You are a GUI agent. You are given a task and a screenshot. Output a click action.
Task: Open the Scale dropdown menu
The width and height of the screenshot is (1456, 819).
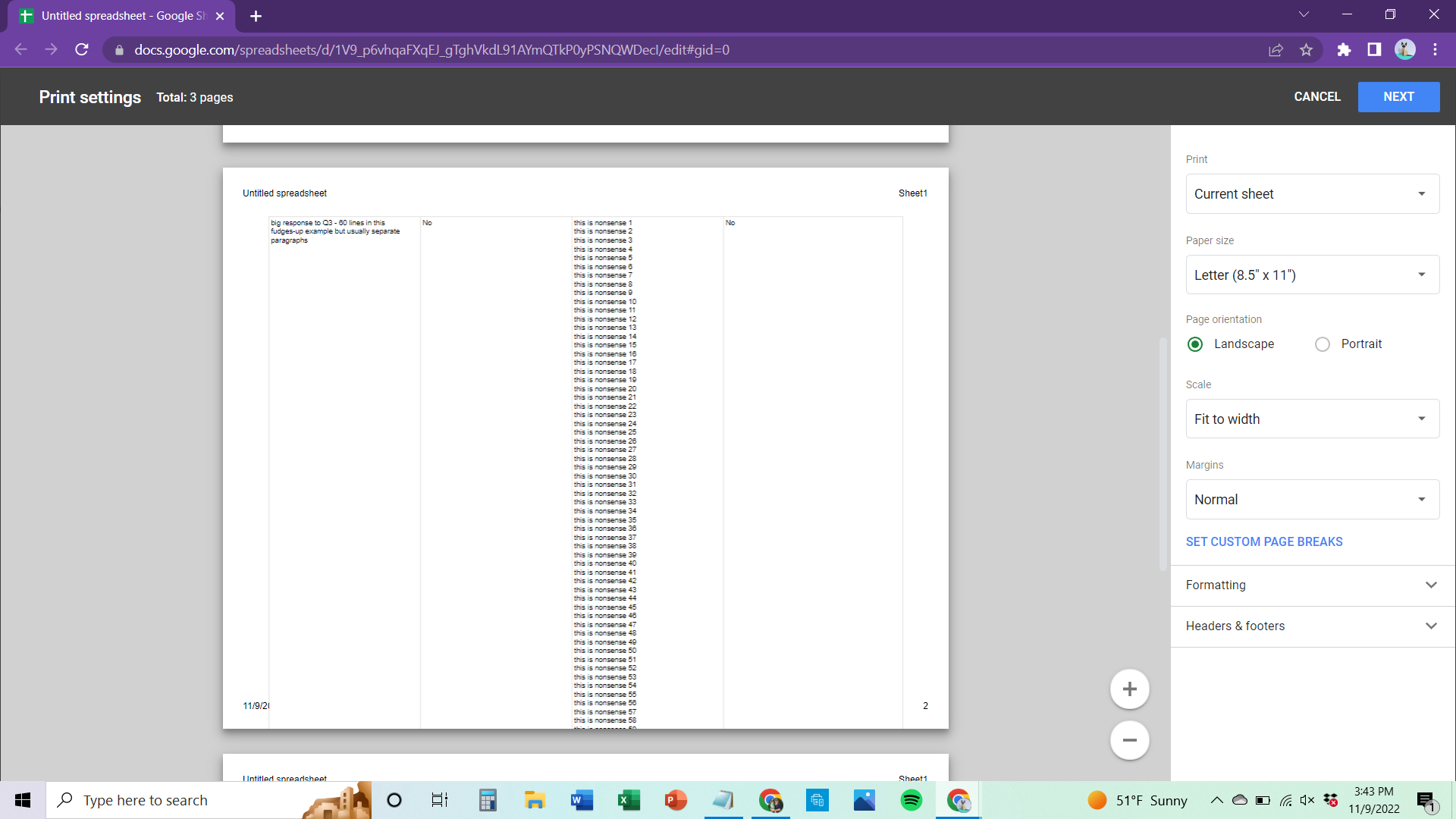pos(1313,418)
